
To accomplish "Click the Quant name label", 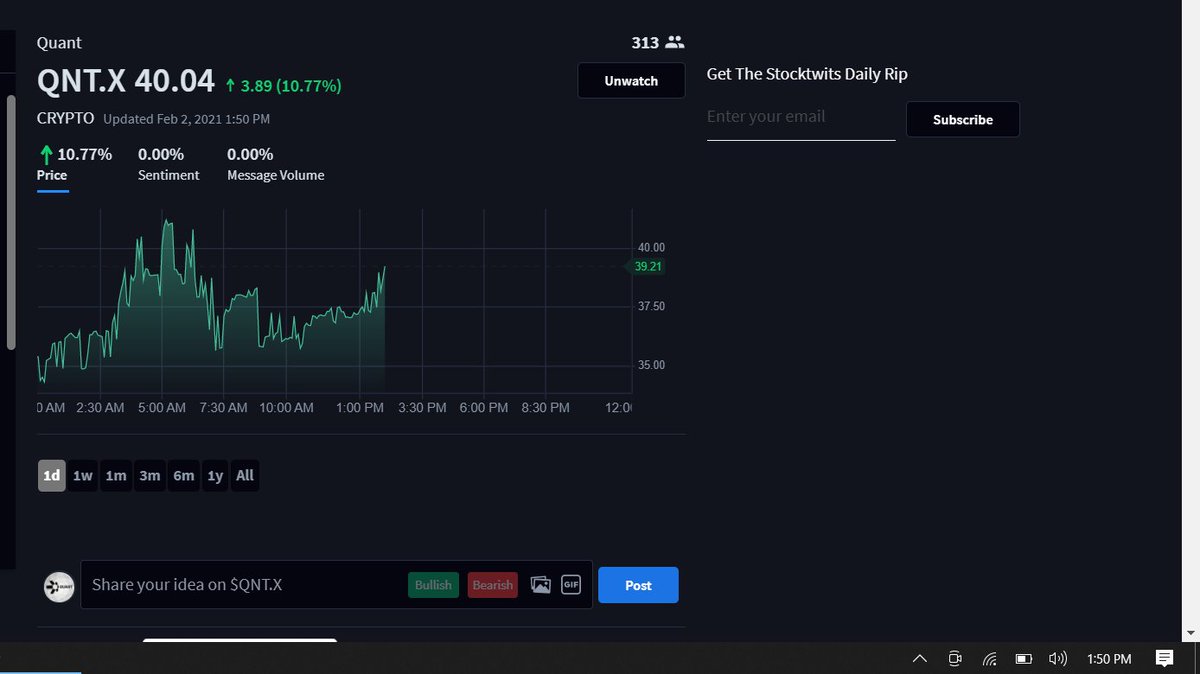I will tap(59, 43).
